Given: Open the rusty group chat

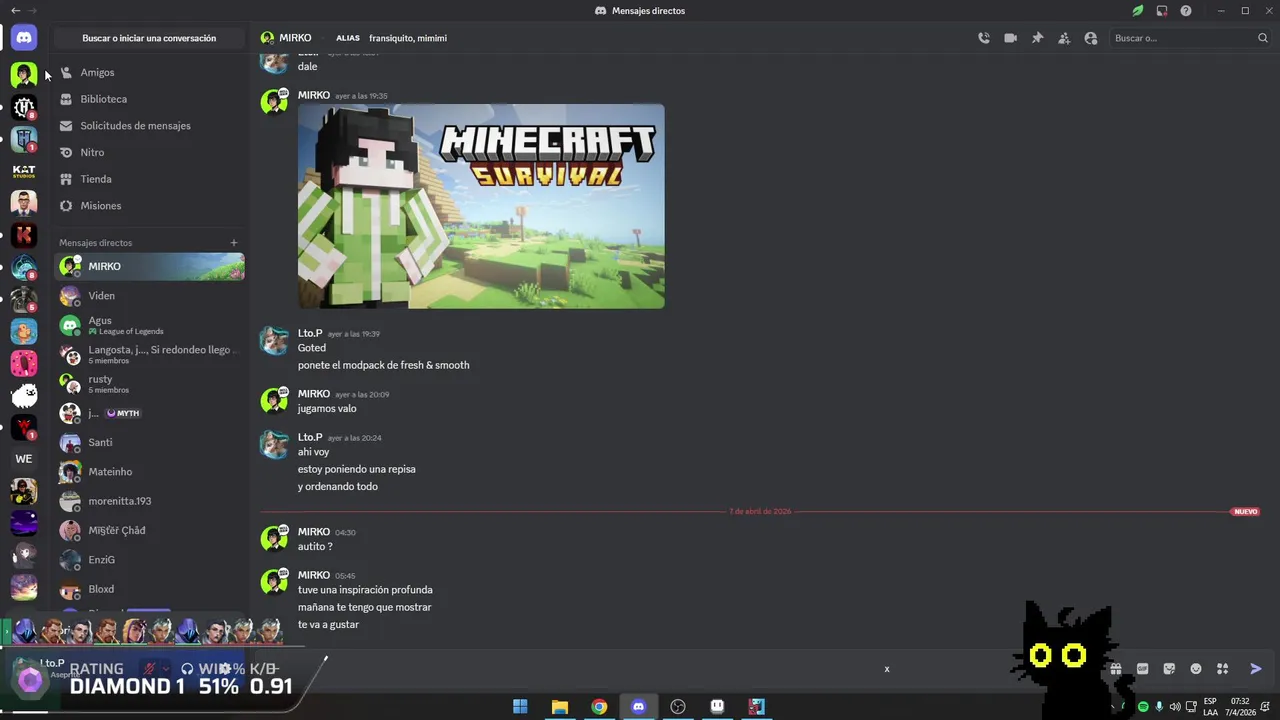Looking at the screenshot, I should pos(149,384).
